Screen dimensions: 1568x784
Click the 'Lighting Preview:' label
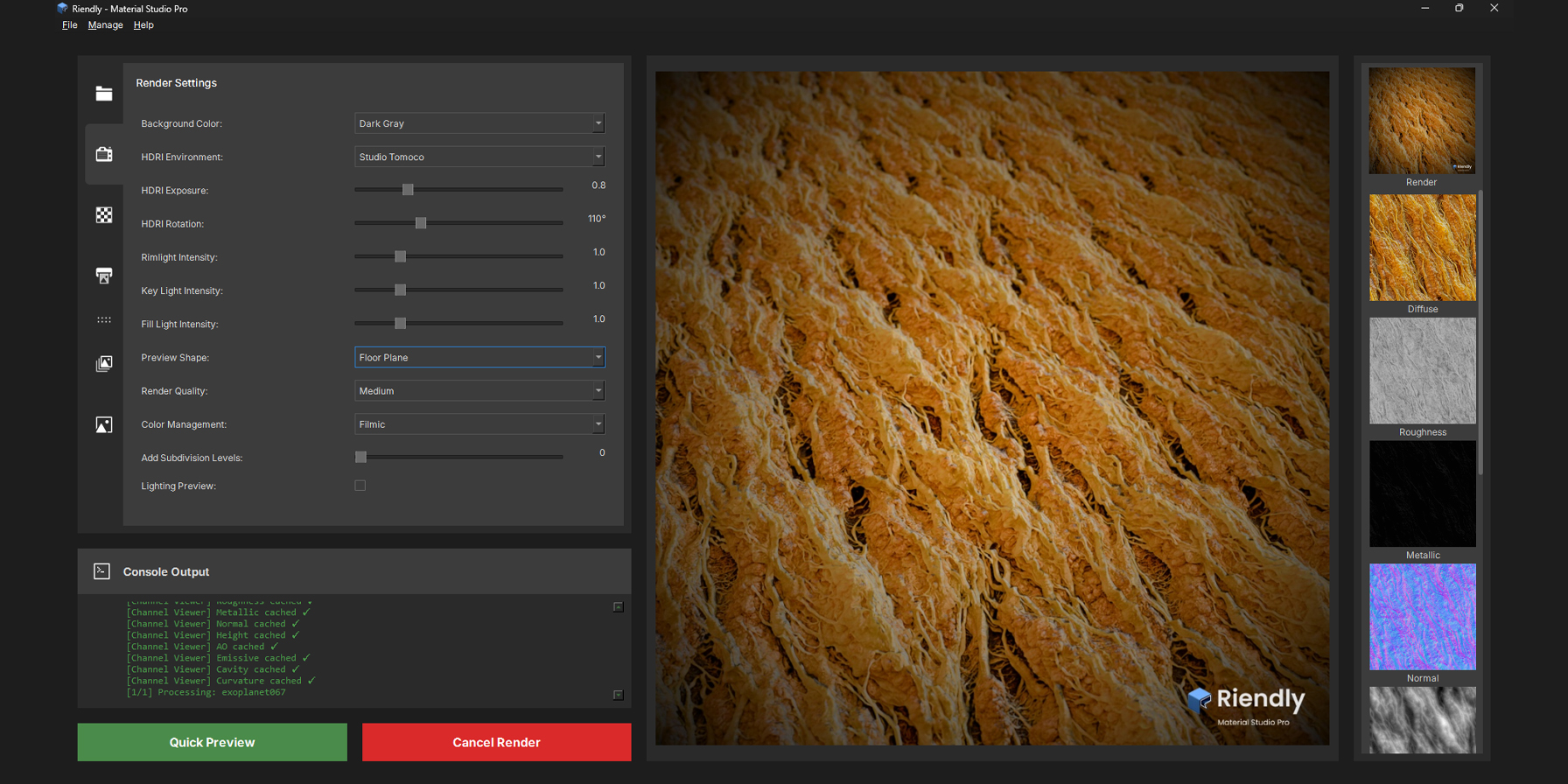coord(178,486)
